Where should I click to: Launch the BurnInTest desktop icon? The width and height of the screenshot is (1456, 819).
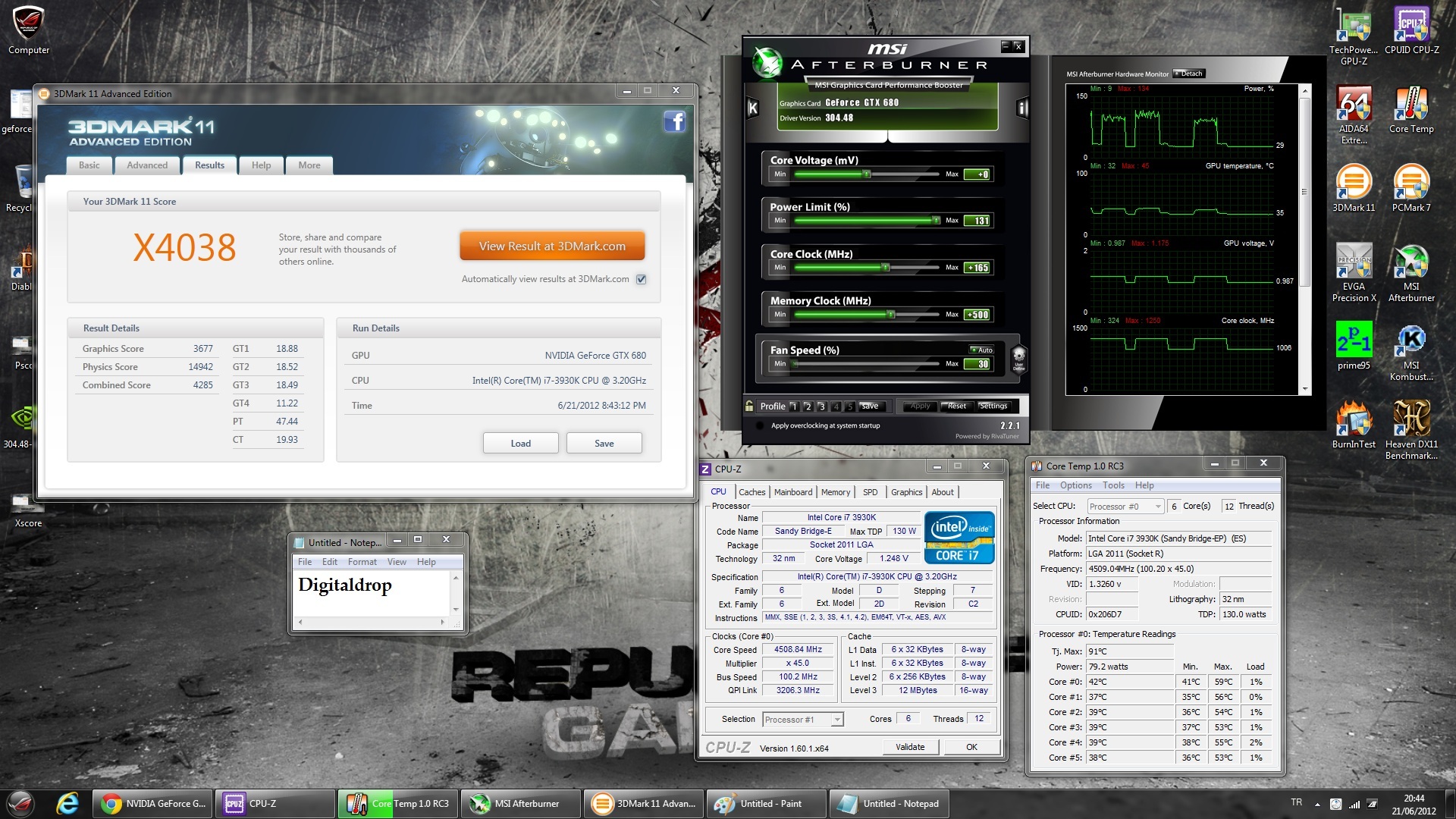[1354, 425]
